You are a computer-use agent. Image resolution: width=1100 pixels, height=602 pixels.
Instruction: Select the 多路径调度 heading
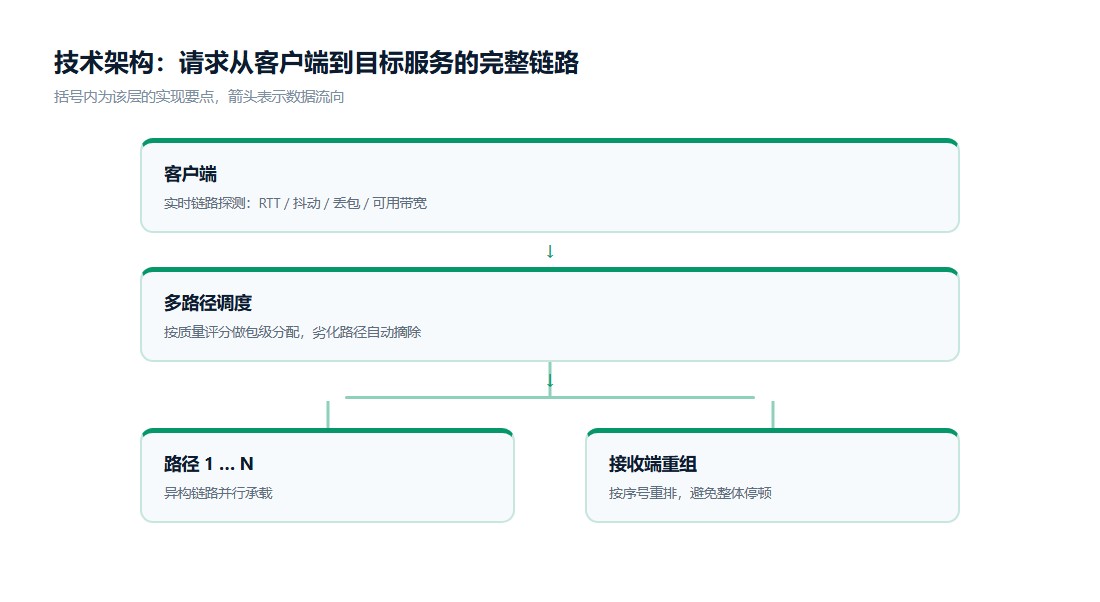click(208, 303)
